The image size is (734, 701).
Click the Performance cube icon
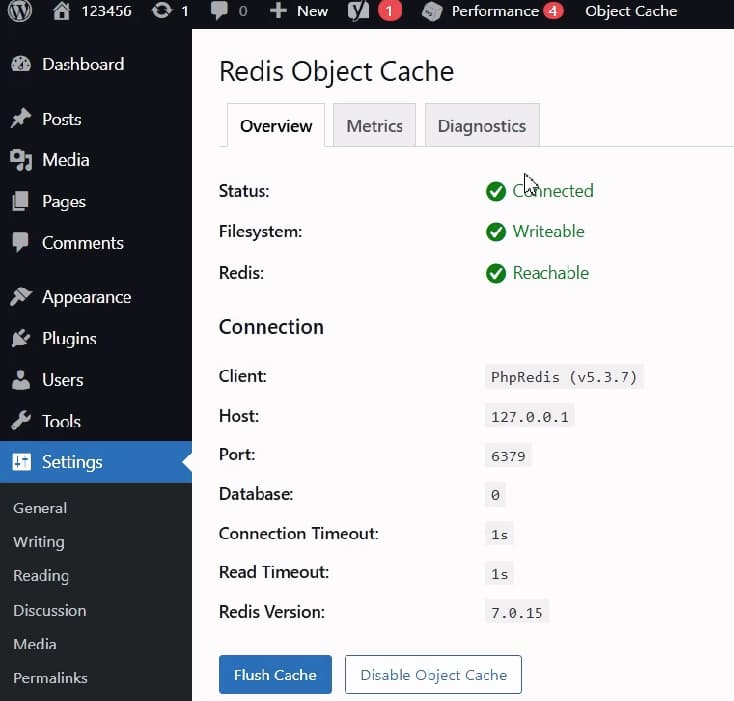coord(432,11)
